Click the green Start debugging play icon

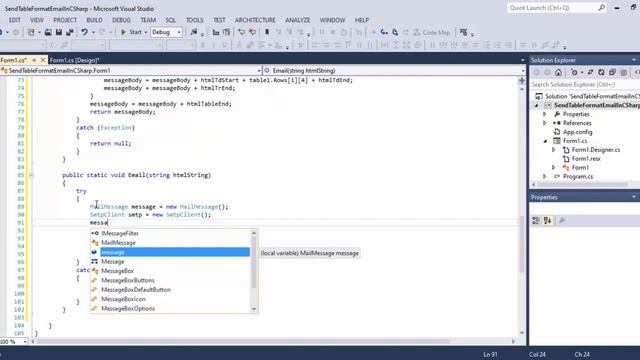(x=123, y=32)
